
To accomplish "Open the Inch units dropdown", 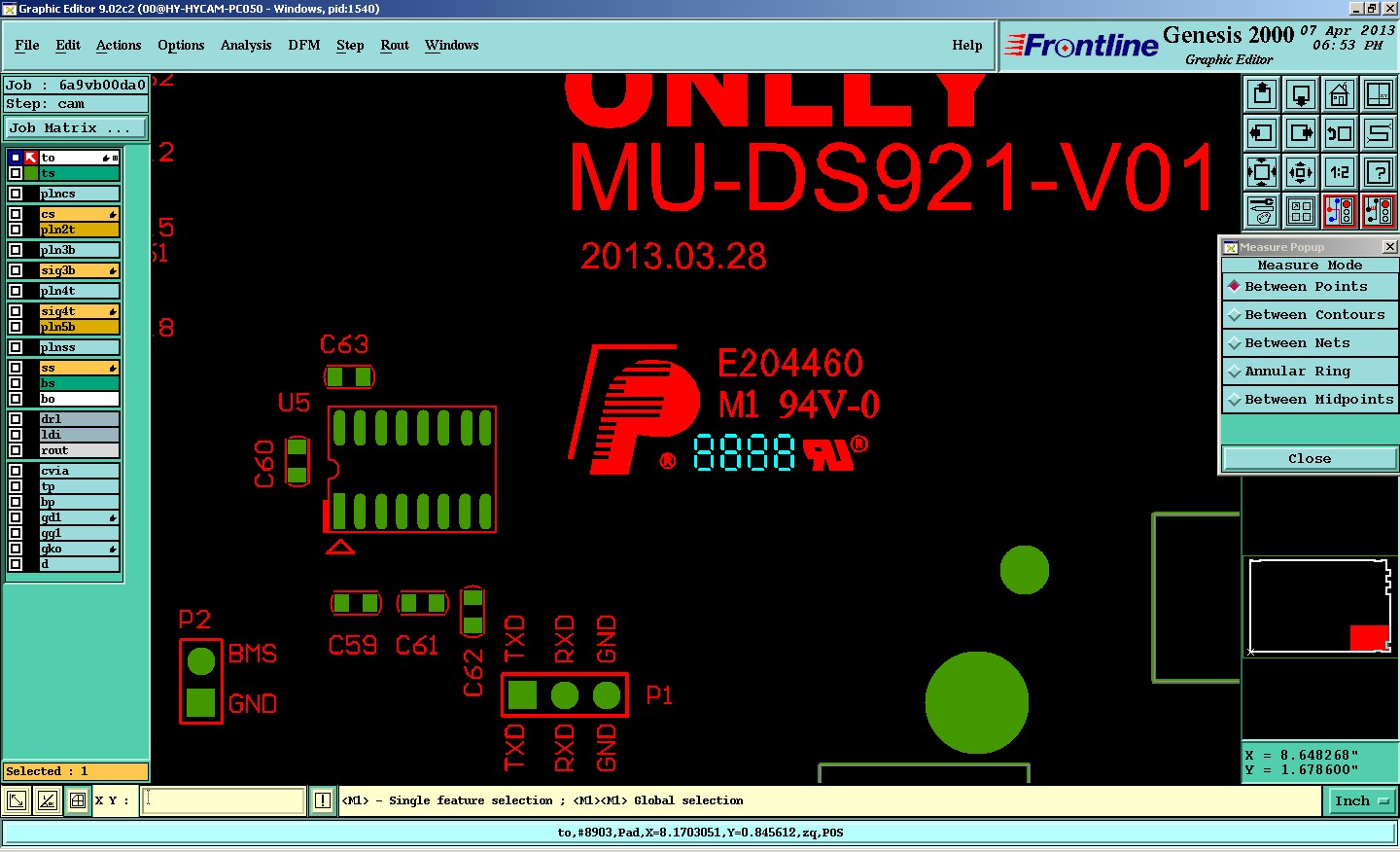I will (1361, 801).
